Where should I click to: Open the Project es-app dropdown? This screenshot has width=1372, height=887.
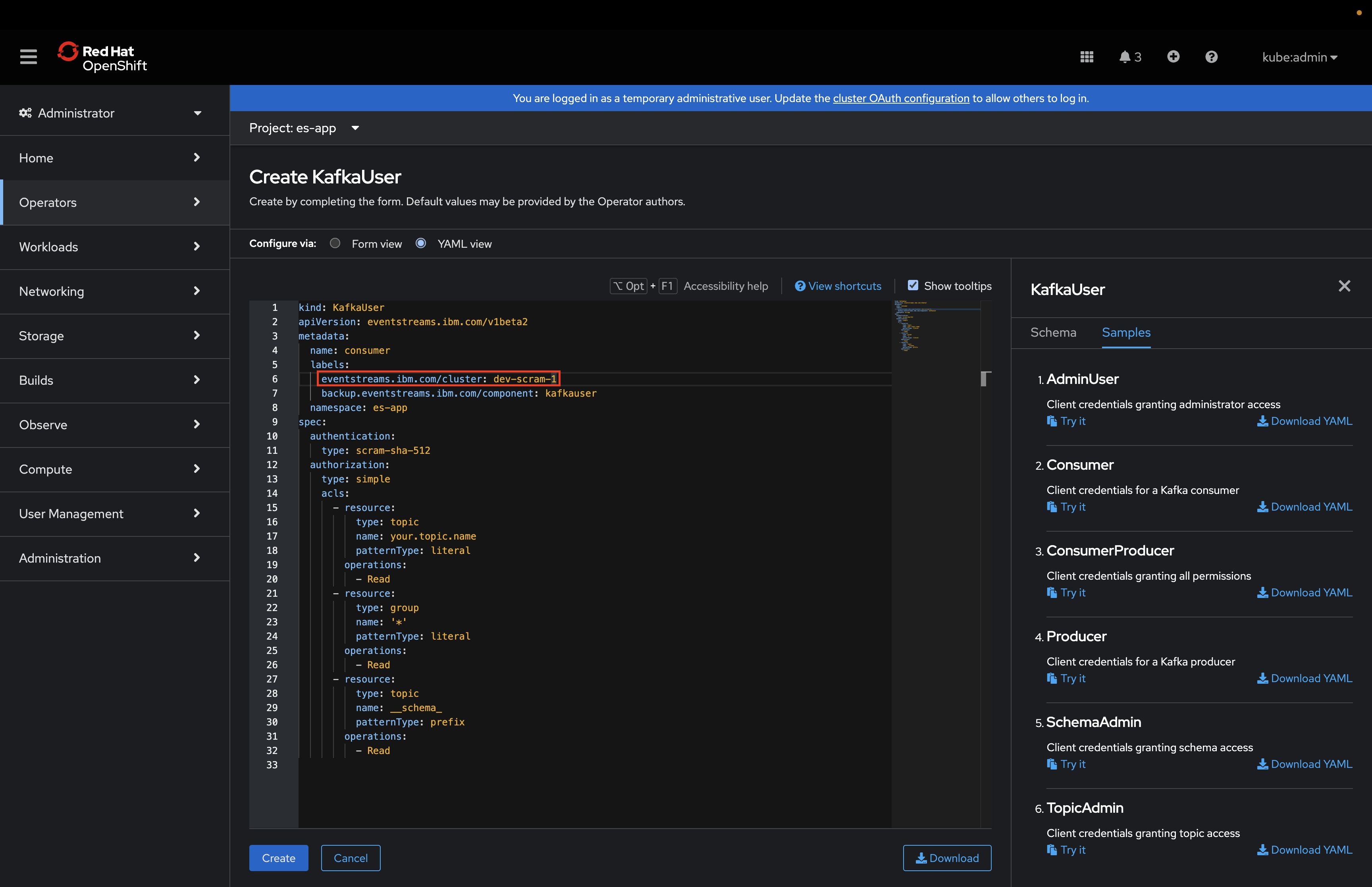click(304, 128)
